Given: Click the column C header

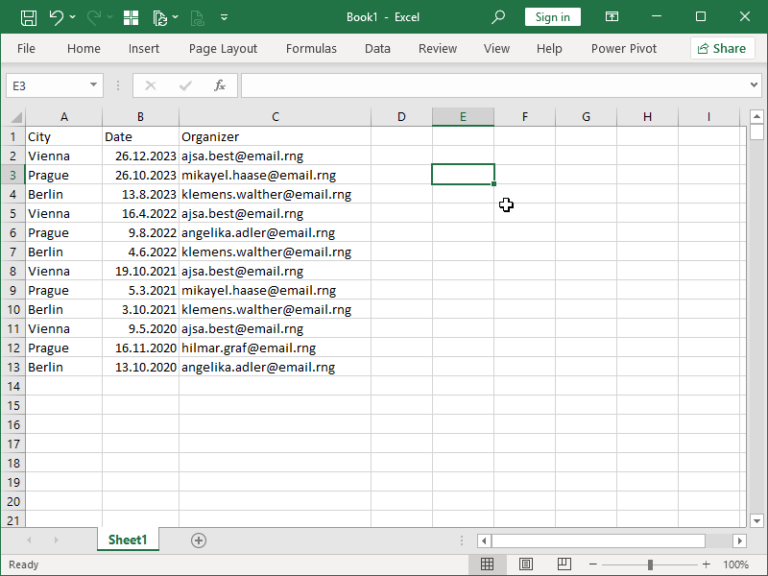Looking at the screenshot, I should point(275,117).
